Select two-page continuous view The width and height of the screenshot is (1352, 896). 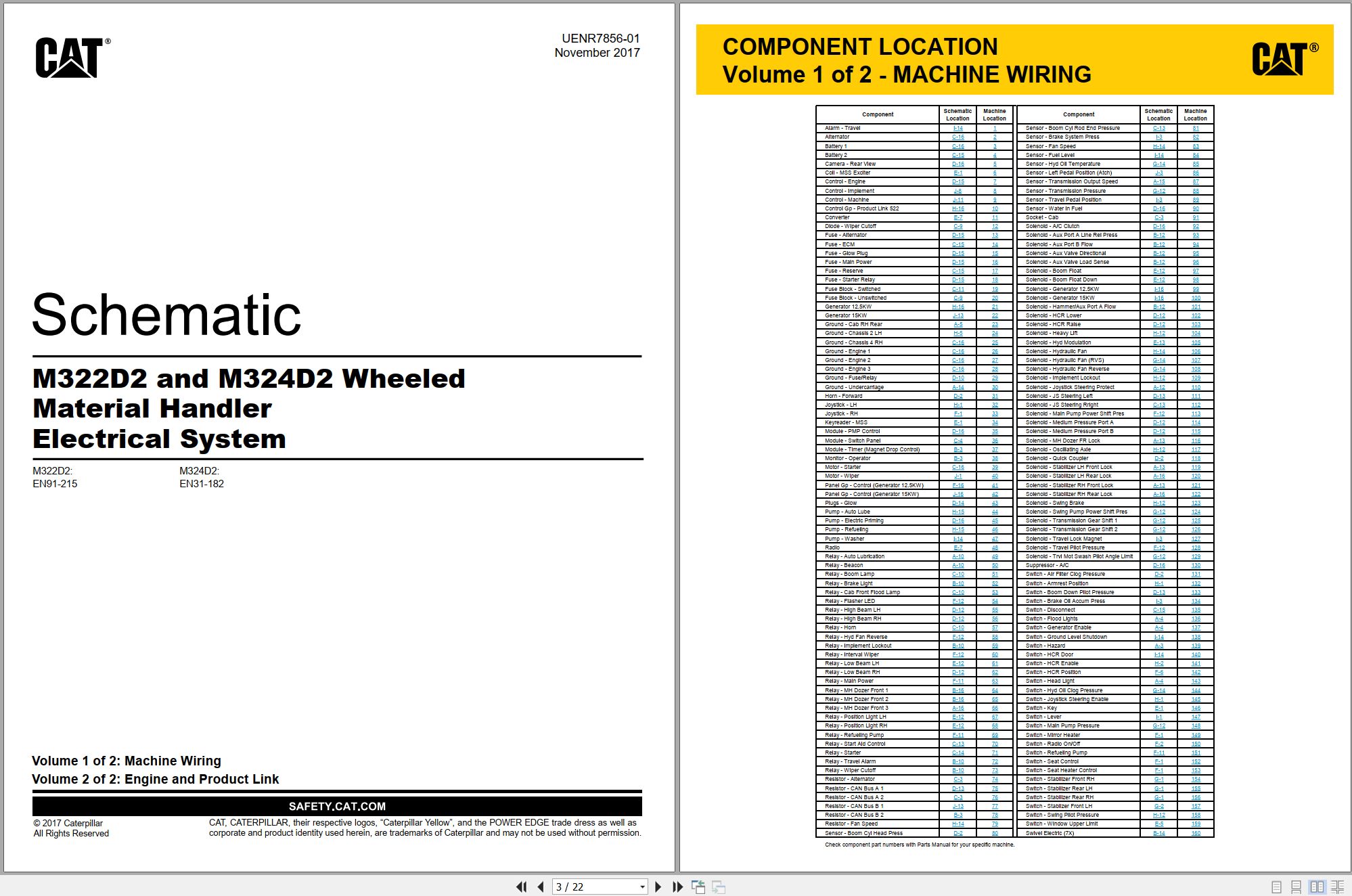click(1338, 887)
